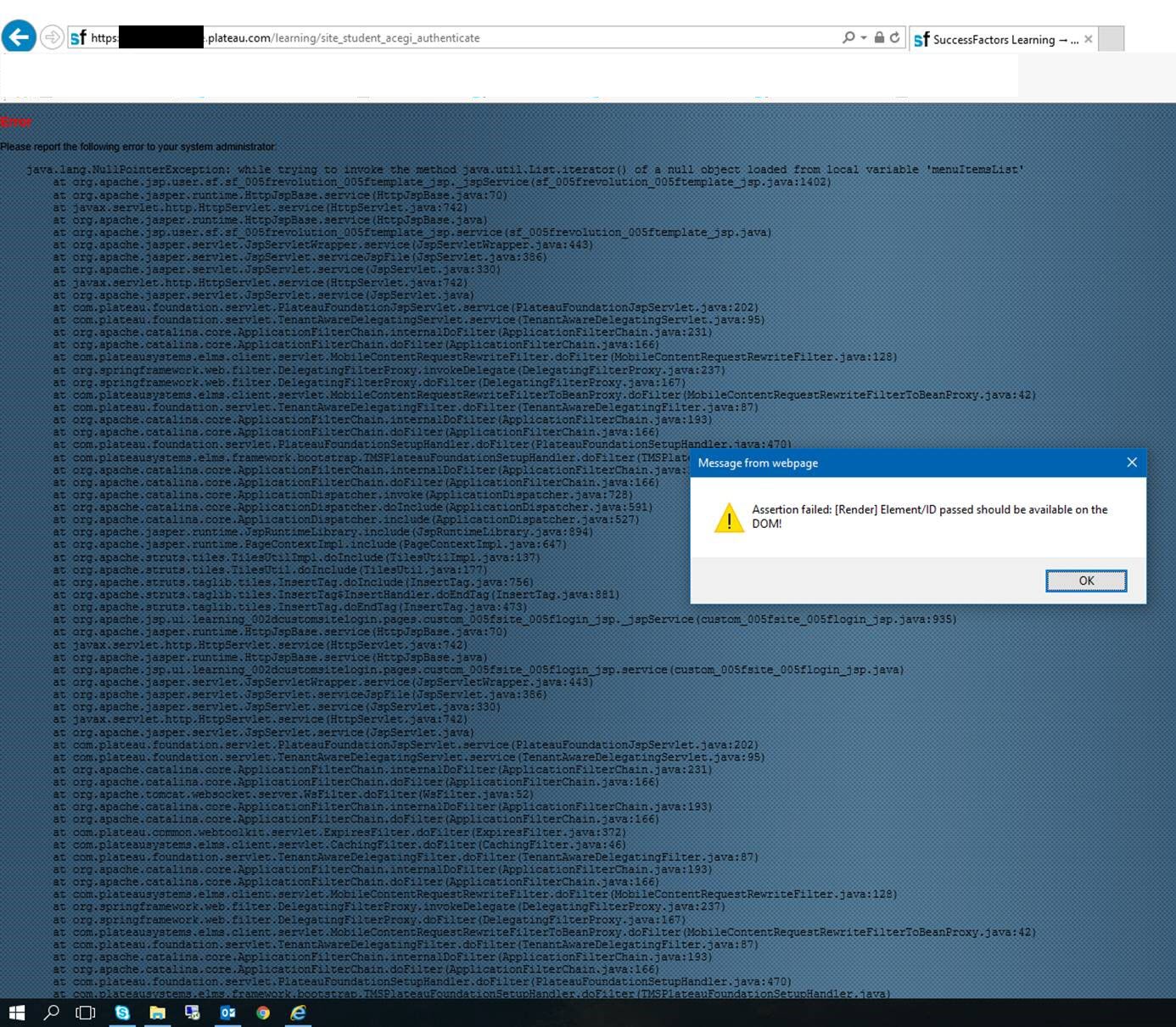Click OK in the webpage message dialog
This screenshot has height=1027, width=1176.
pos(1086,581)
